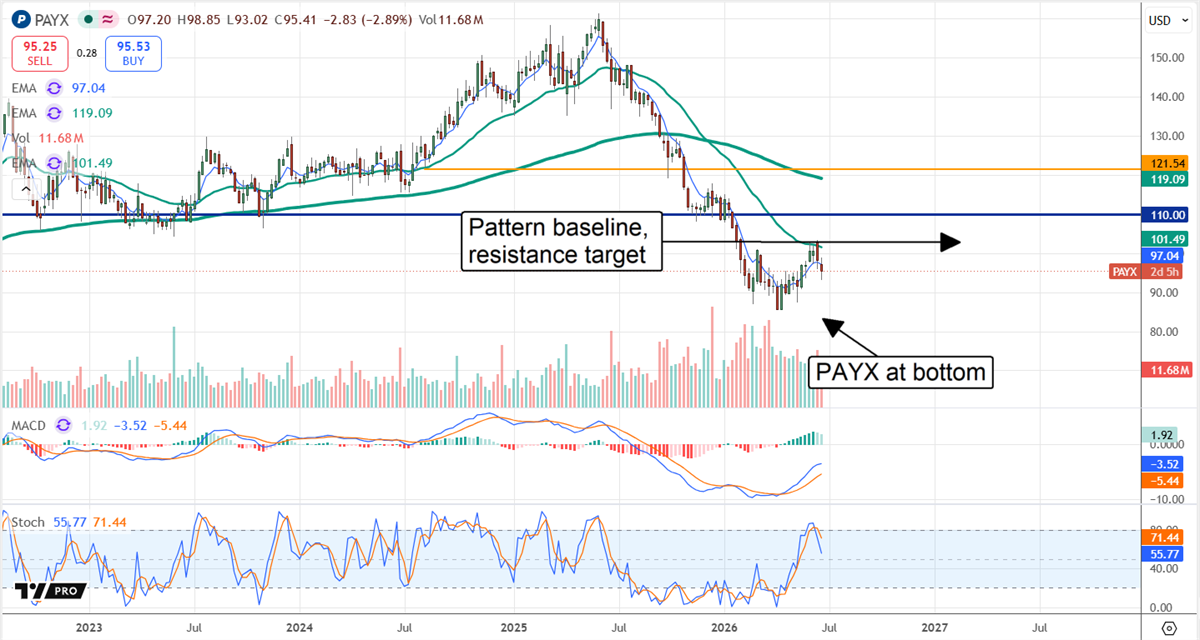Click the refresh icon next to MACD
This screenshot has height=640, width=1200.
pos(64,426)
